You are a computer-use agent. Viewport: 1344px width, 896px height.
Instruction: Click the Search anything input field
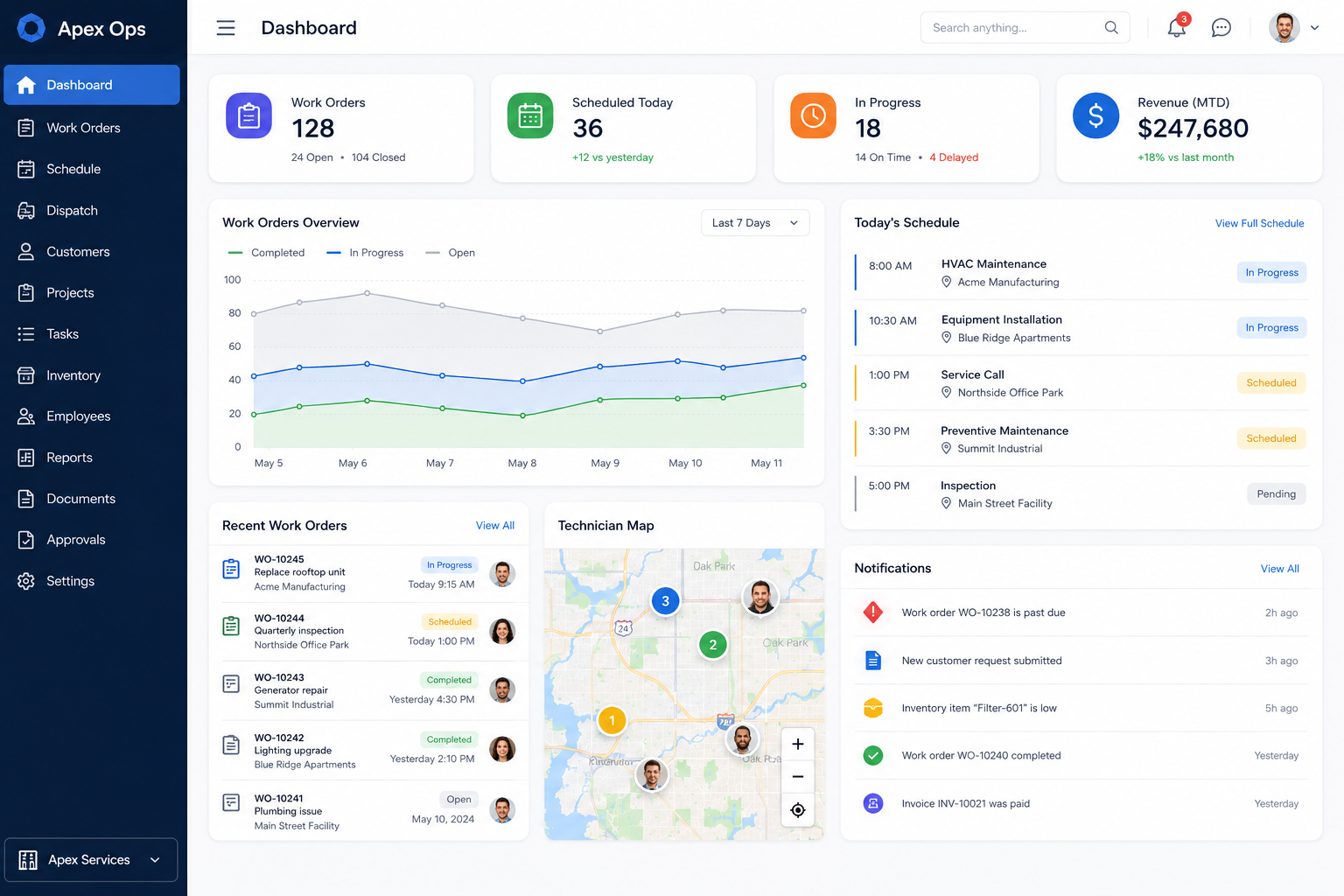[1025, 28]
